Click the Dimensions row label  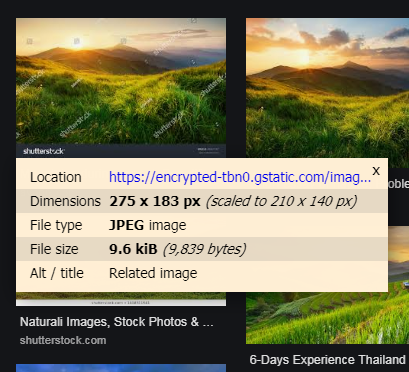pyautogui.click(x=65, y=201)
